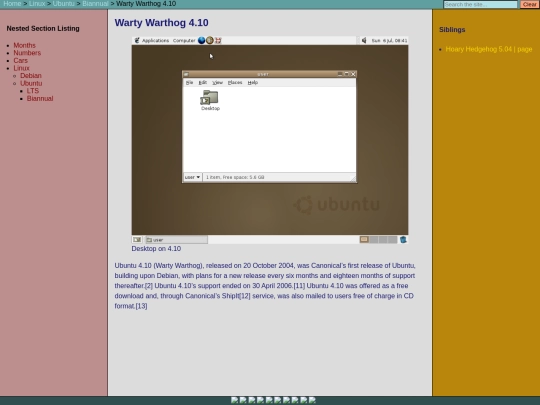Image resolution: width=540 pixels, height=405 pixels.
Task: Open Months in the Nested Section Listing
Action: point(24,45)
